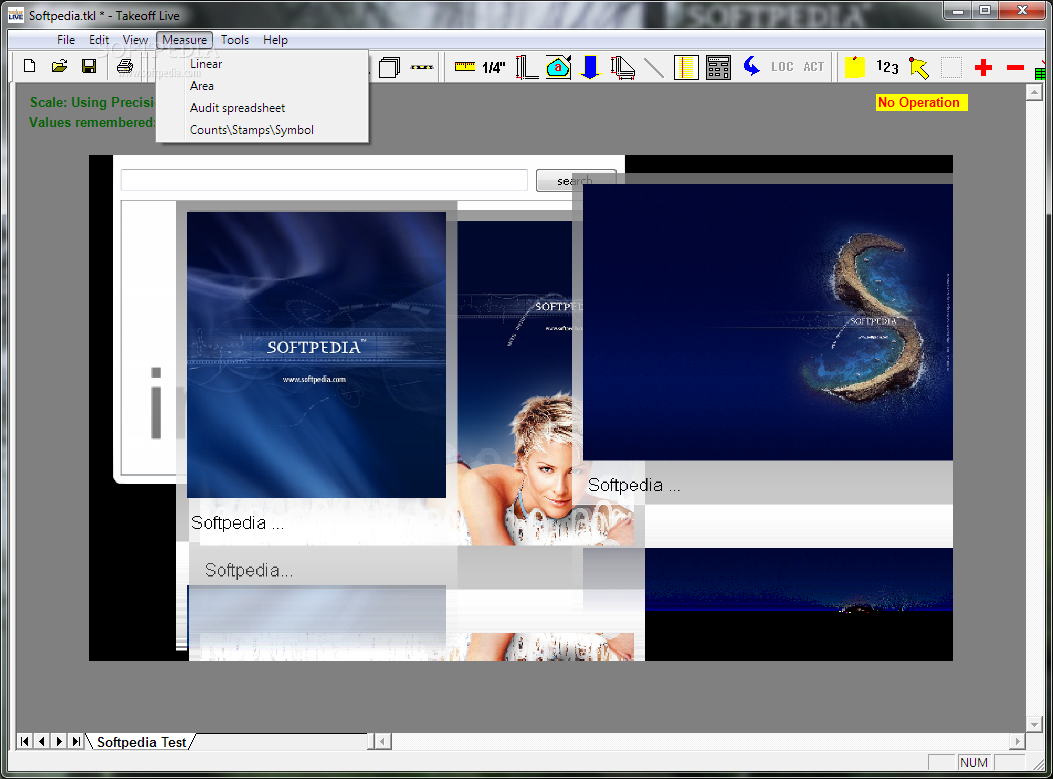Viewport: 1053px width, 779px height.
Task: Open the View menu
Action: pyautogui.click(x=135, y=40)
